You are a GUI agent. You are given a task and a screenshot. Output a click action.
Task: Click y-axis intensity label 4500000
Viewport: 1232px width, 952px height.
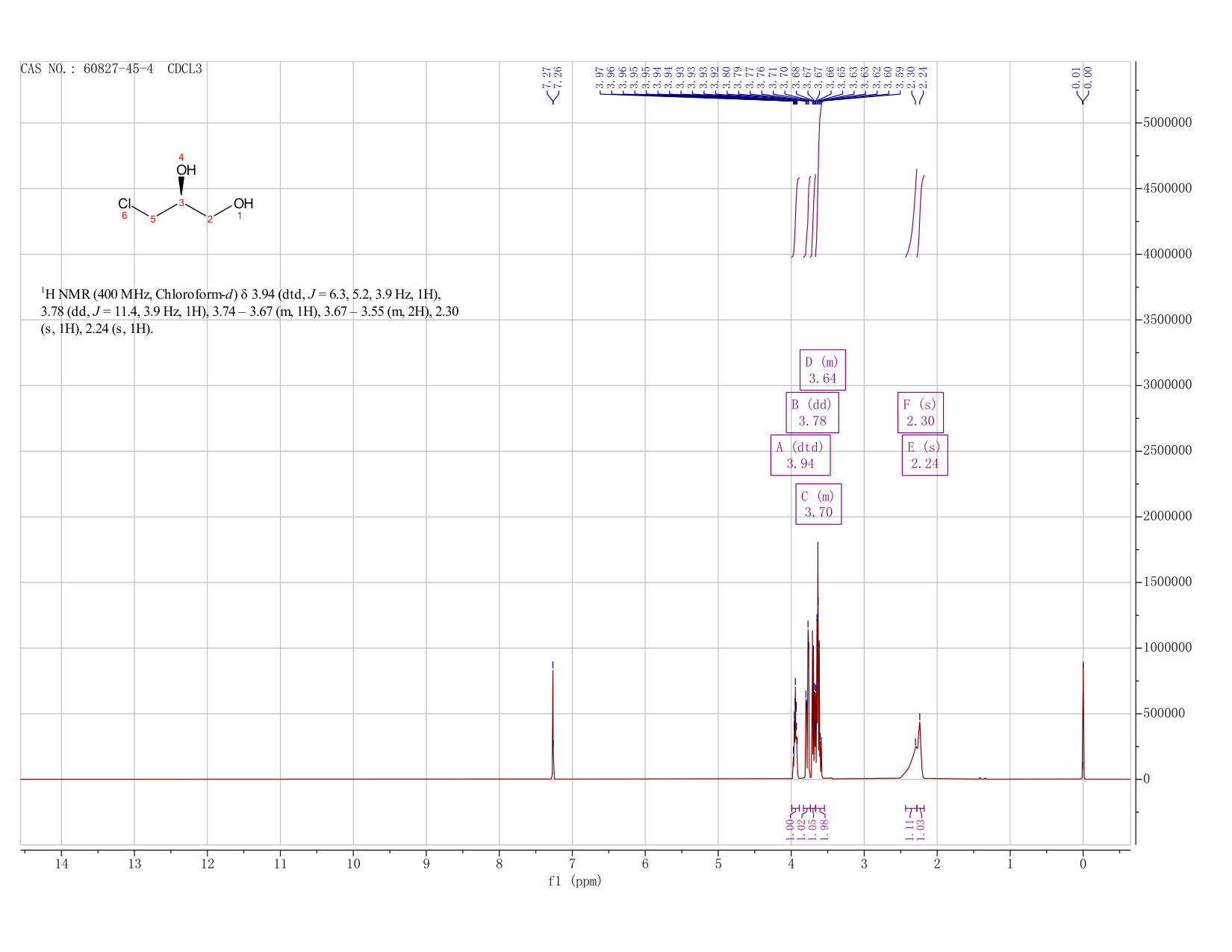point(1167,188)
